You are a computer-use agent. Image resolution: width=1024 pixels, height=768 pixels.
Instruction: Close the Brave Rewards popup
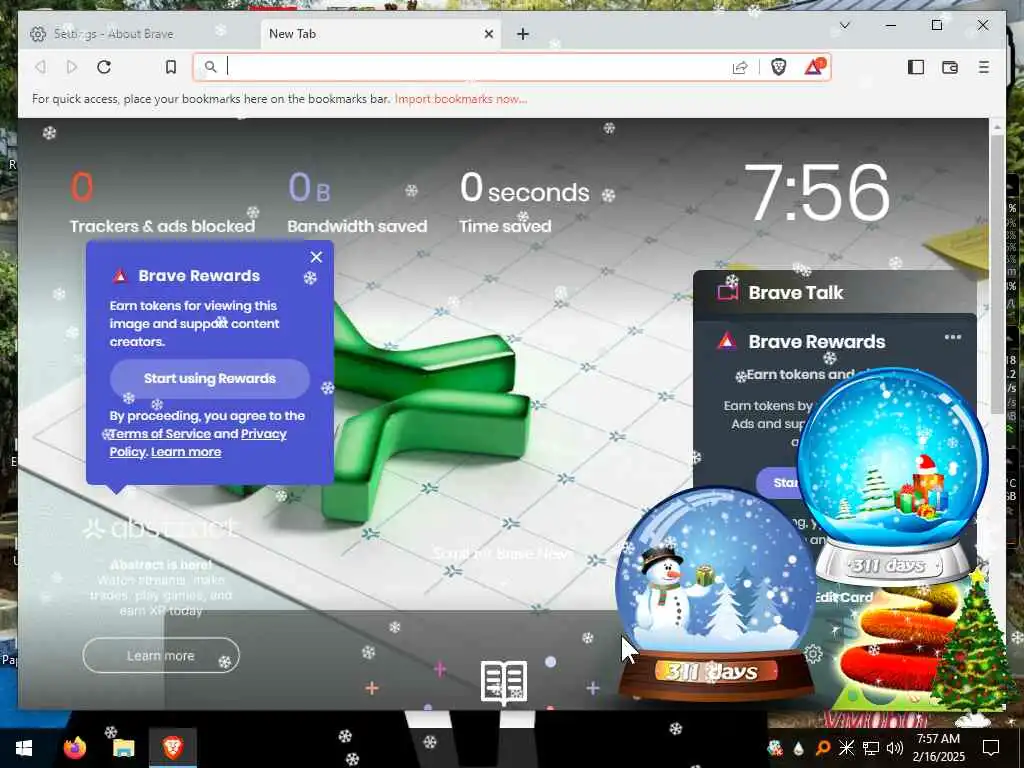point(316,257)
